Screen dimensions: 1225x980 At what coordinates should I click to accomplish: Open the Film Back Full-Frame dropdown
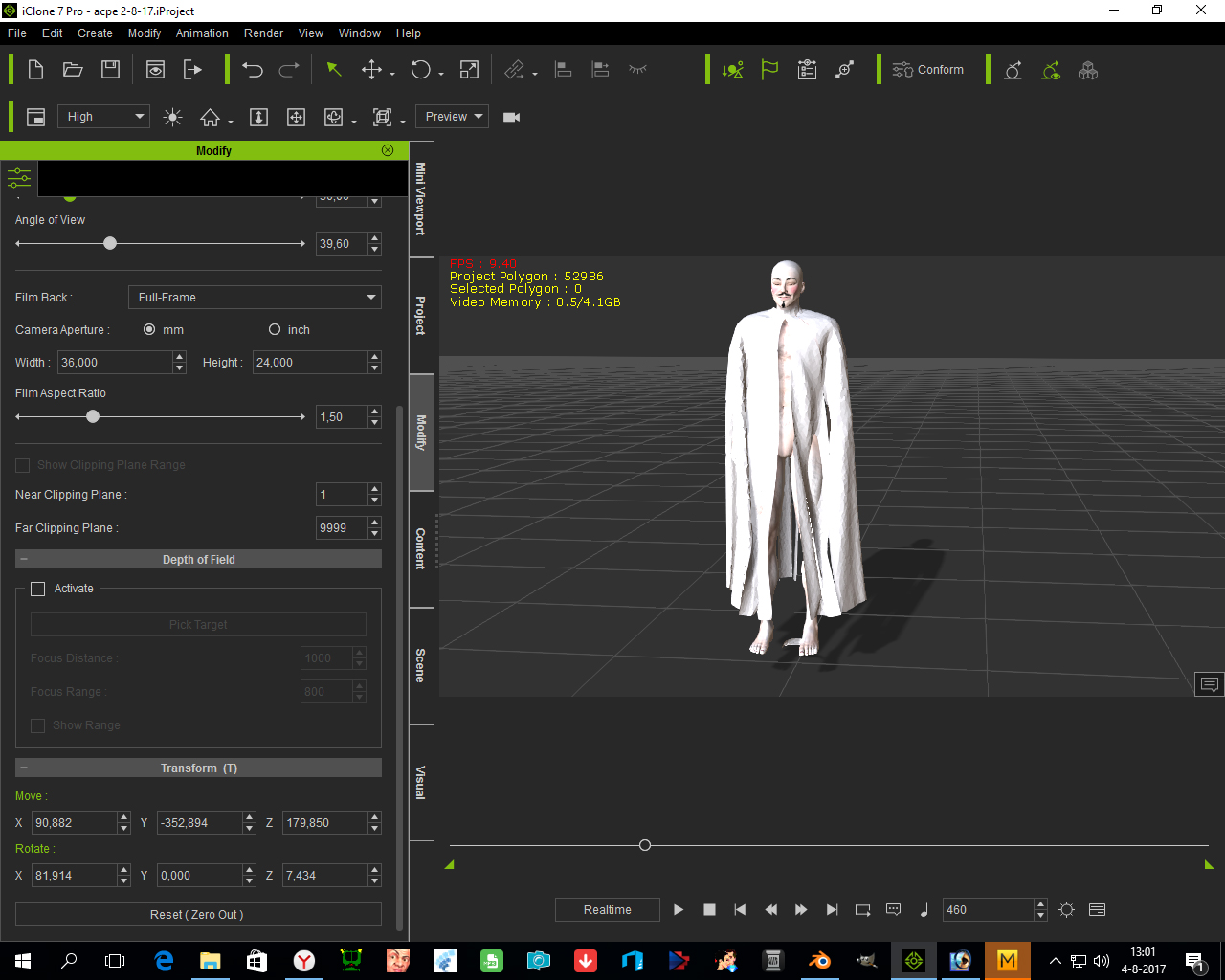255,298
